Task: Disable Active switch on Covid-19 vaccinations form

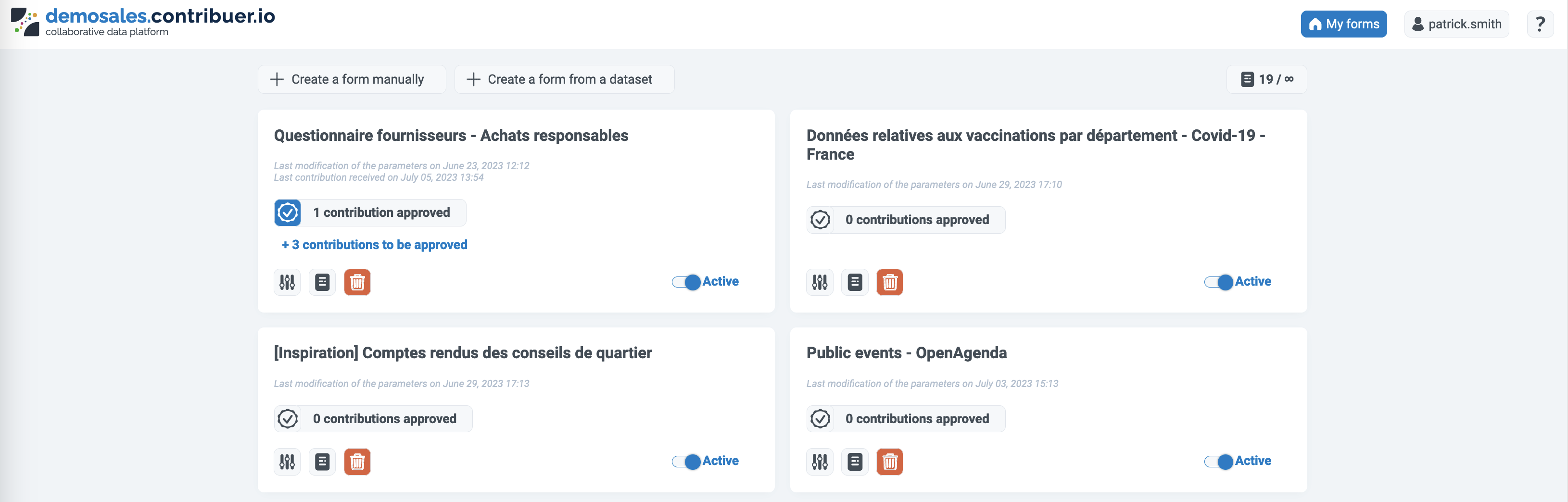Action: point(1219,282)
